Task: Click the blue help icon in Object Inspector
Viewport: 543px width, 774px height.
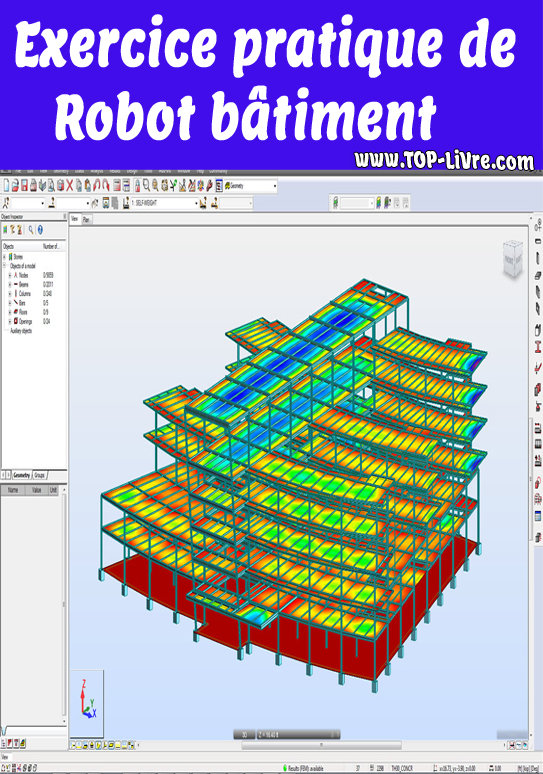Action: pos(40,230)
